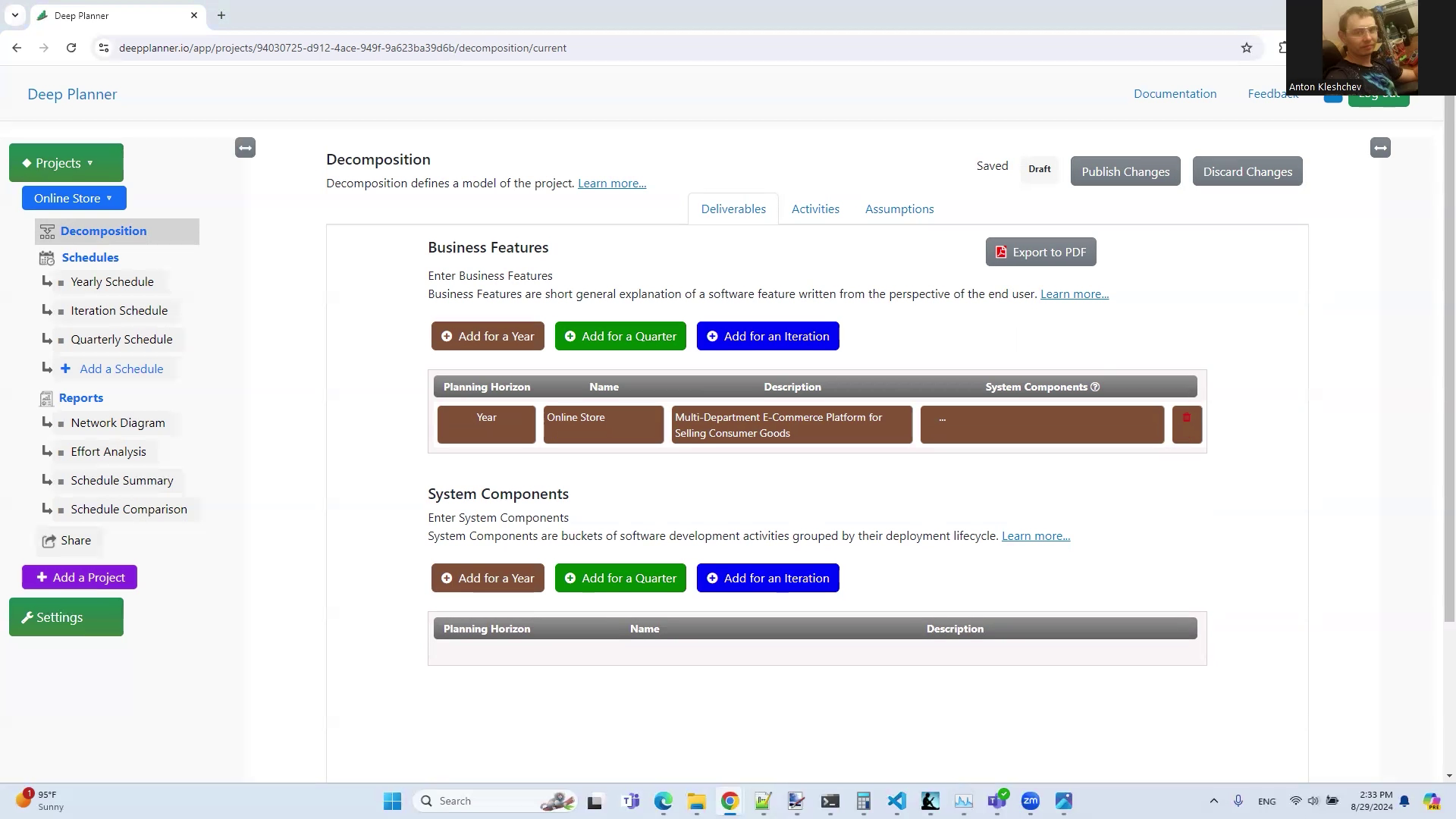Add a Business Feature for a Quarter

620,337
